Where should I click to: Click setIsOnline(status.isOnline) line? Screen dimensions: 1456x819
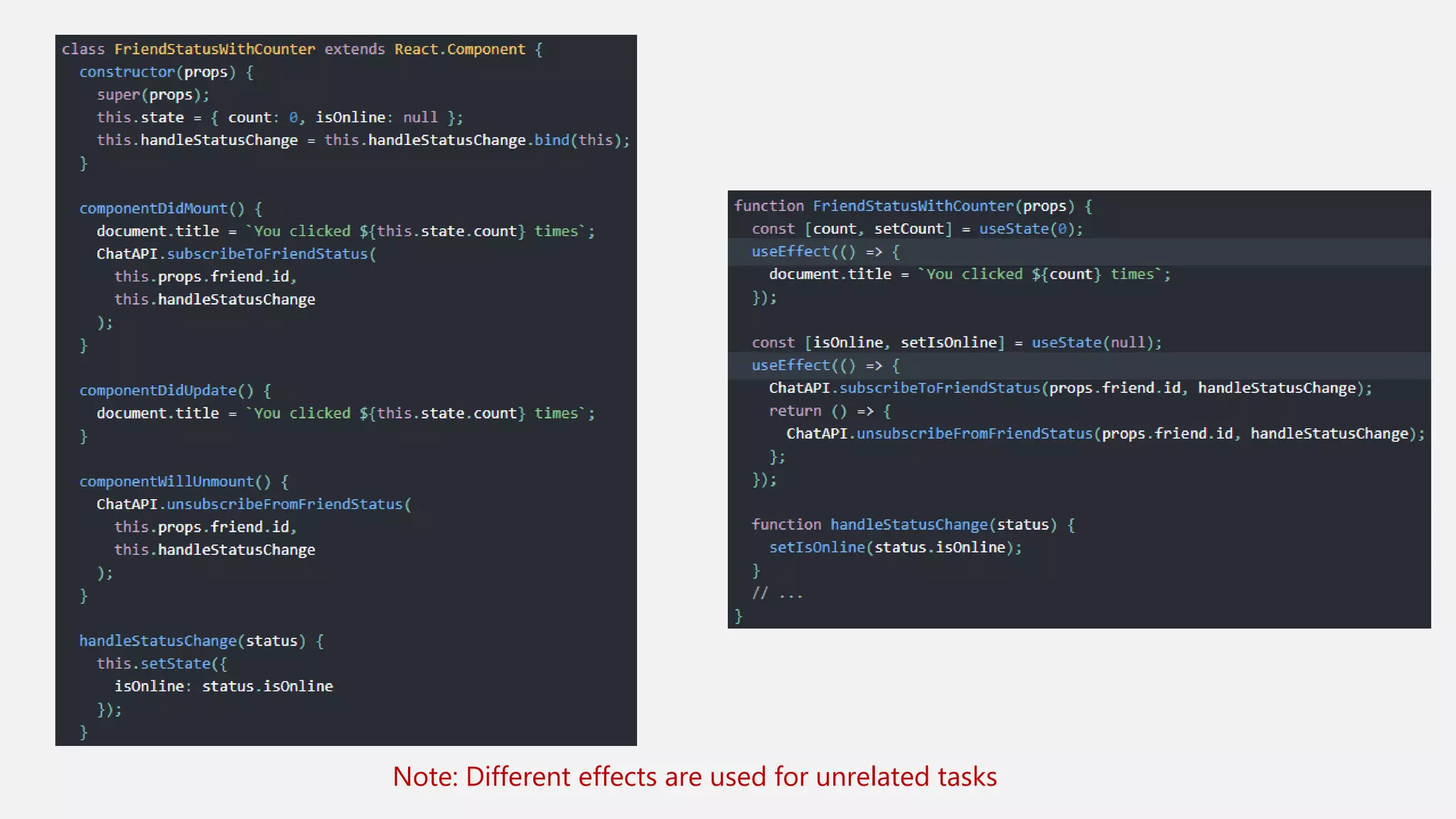(894, 547)
